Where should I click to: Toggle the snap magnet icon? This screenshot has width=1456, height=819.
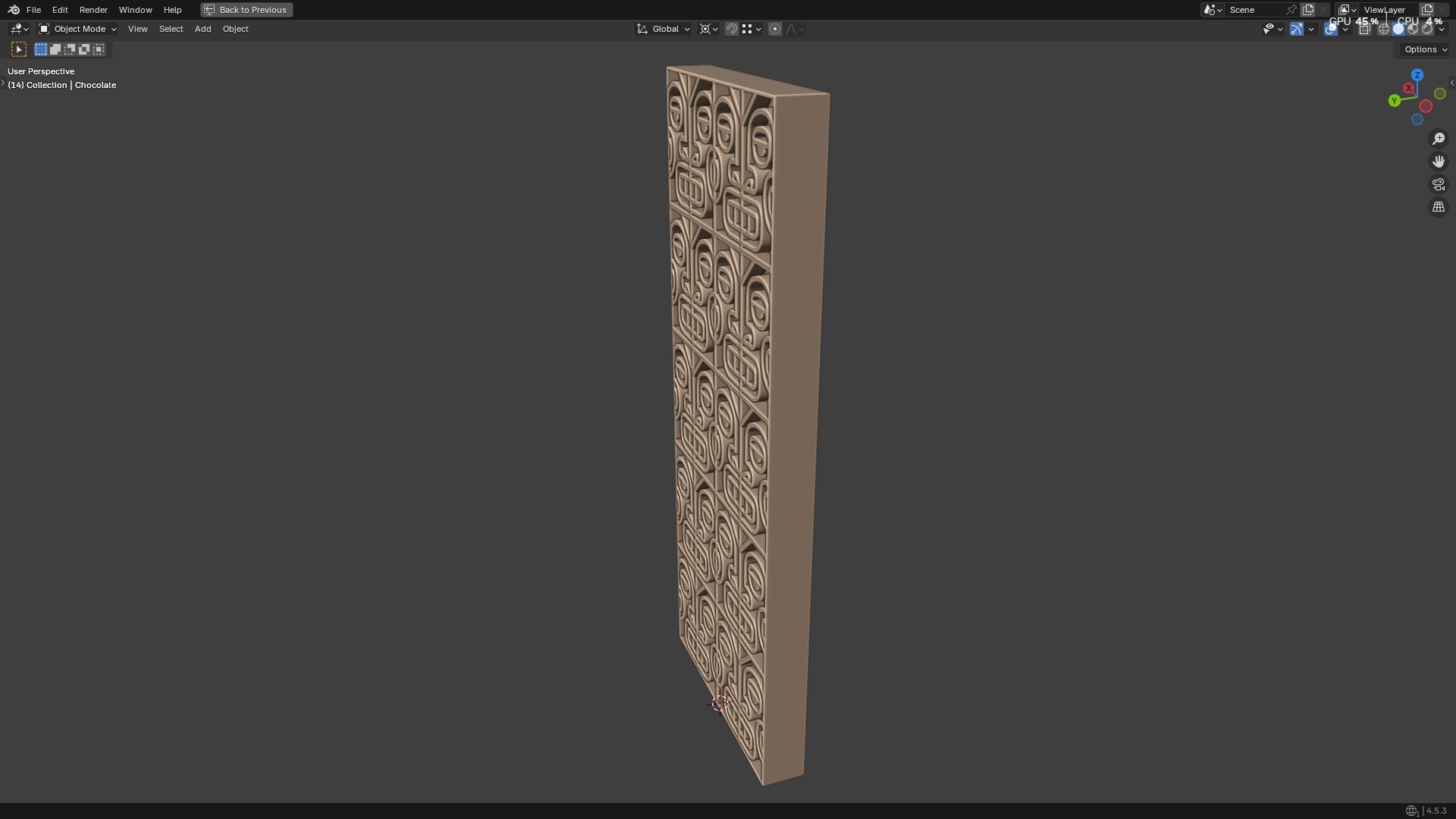[x=731, y=29]
